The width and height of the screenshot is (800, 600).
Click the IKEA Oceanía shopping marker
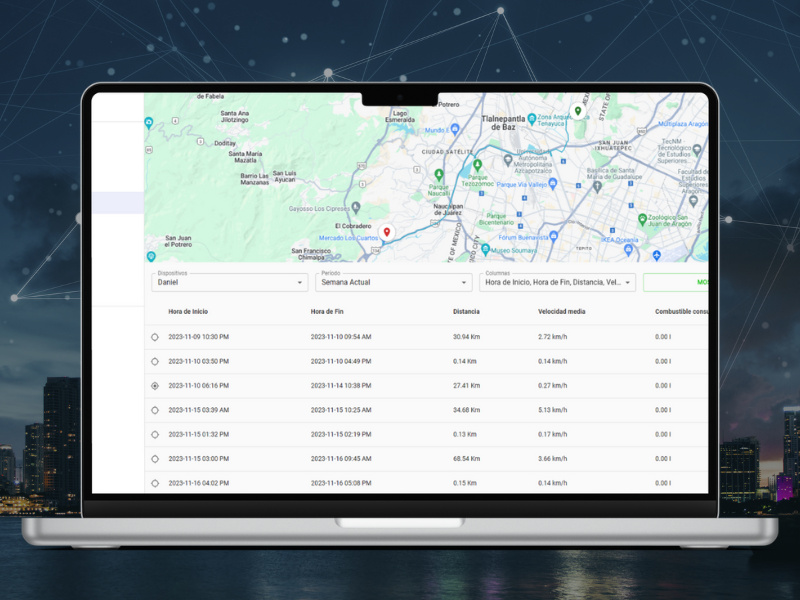[629, 249]
